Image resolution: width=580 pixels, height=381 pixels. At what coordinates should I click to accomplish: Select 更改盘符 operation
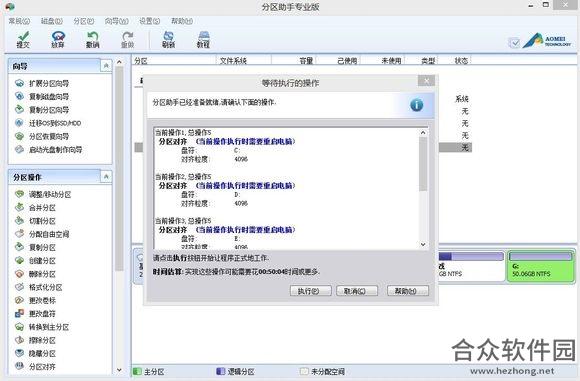[35, 314]
